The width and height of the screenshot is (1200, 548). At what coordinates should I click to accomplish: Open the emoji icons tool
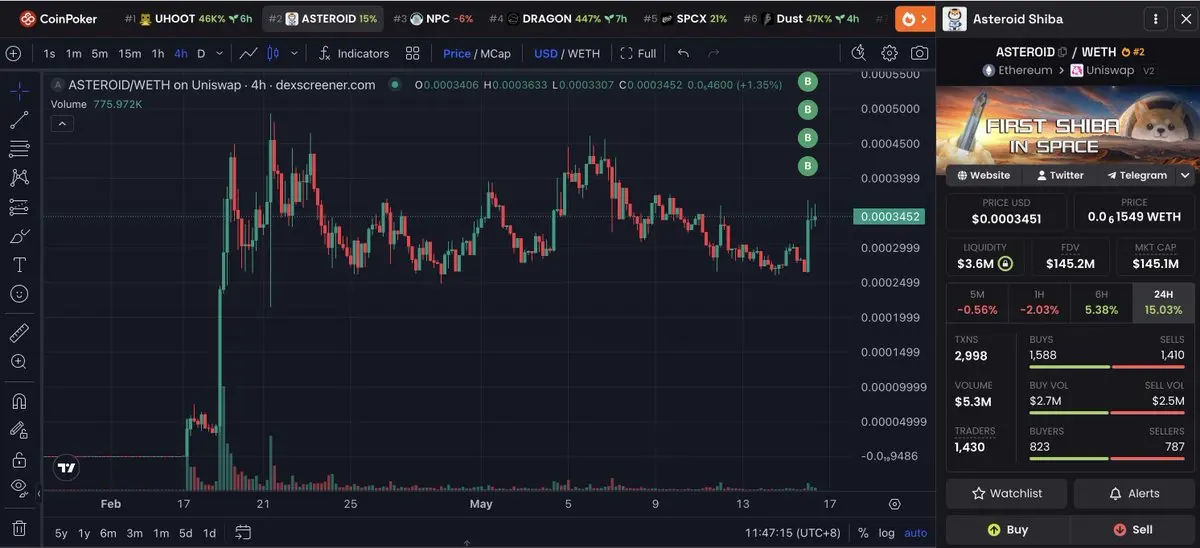pyautogui.click(x=19, y=294)
